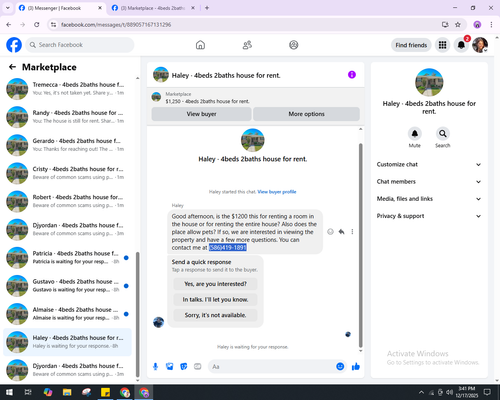Open Patricia's unread conversation
500x400 pixels.
pos(67,257)
